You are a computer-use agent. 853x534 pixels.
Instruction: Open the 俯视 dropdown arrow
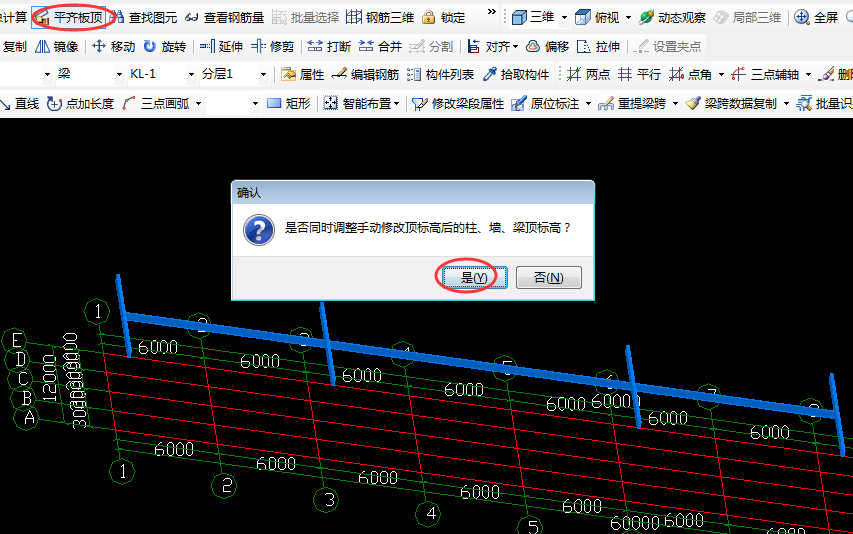(628, 18)
